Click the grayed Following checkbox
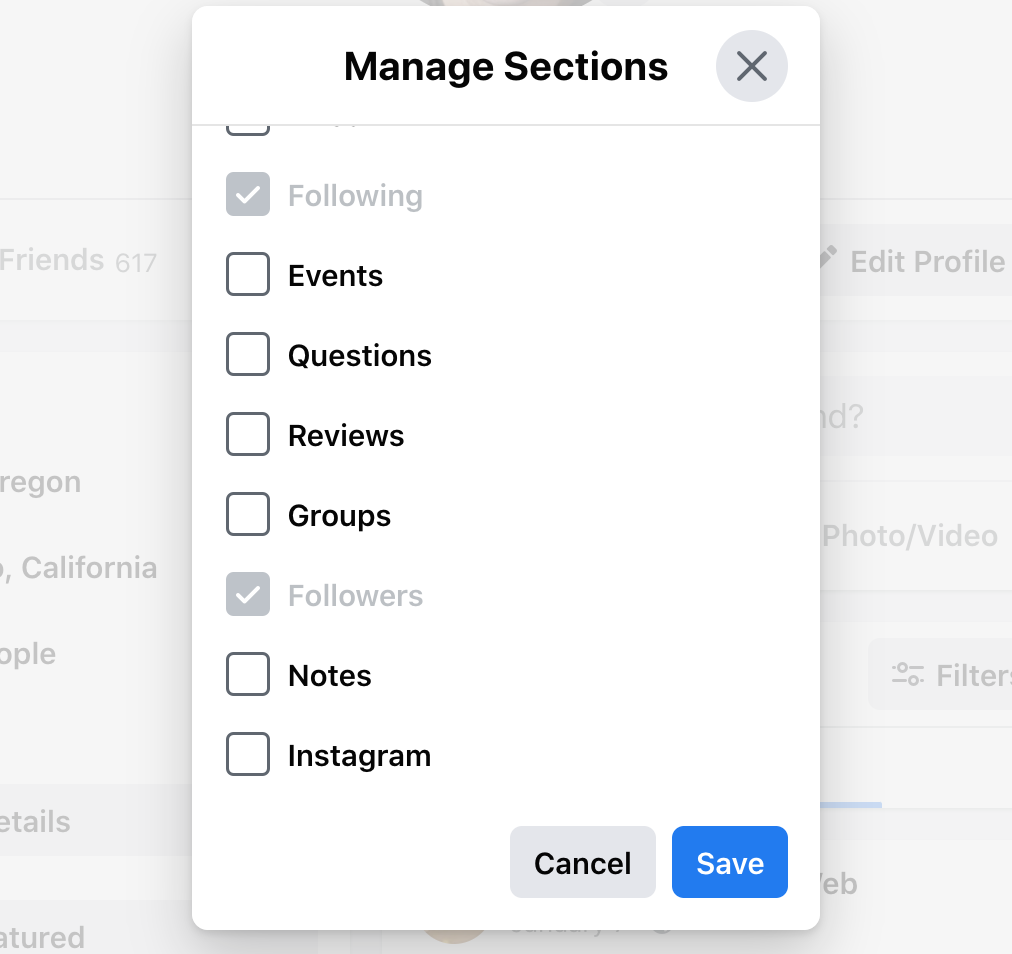 (248, 194)
